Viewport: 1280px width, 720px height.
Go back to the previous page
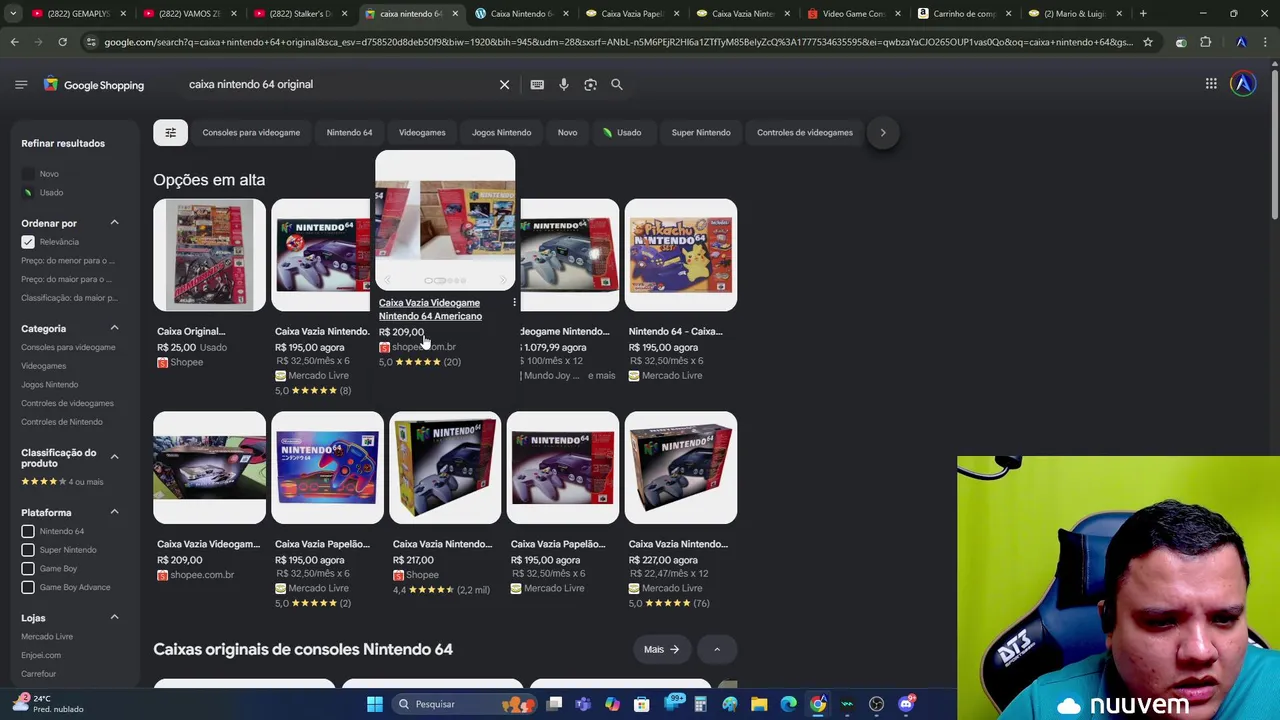point(14,42)
